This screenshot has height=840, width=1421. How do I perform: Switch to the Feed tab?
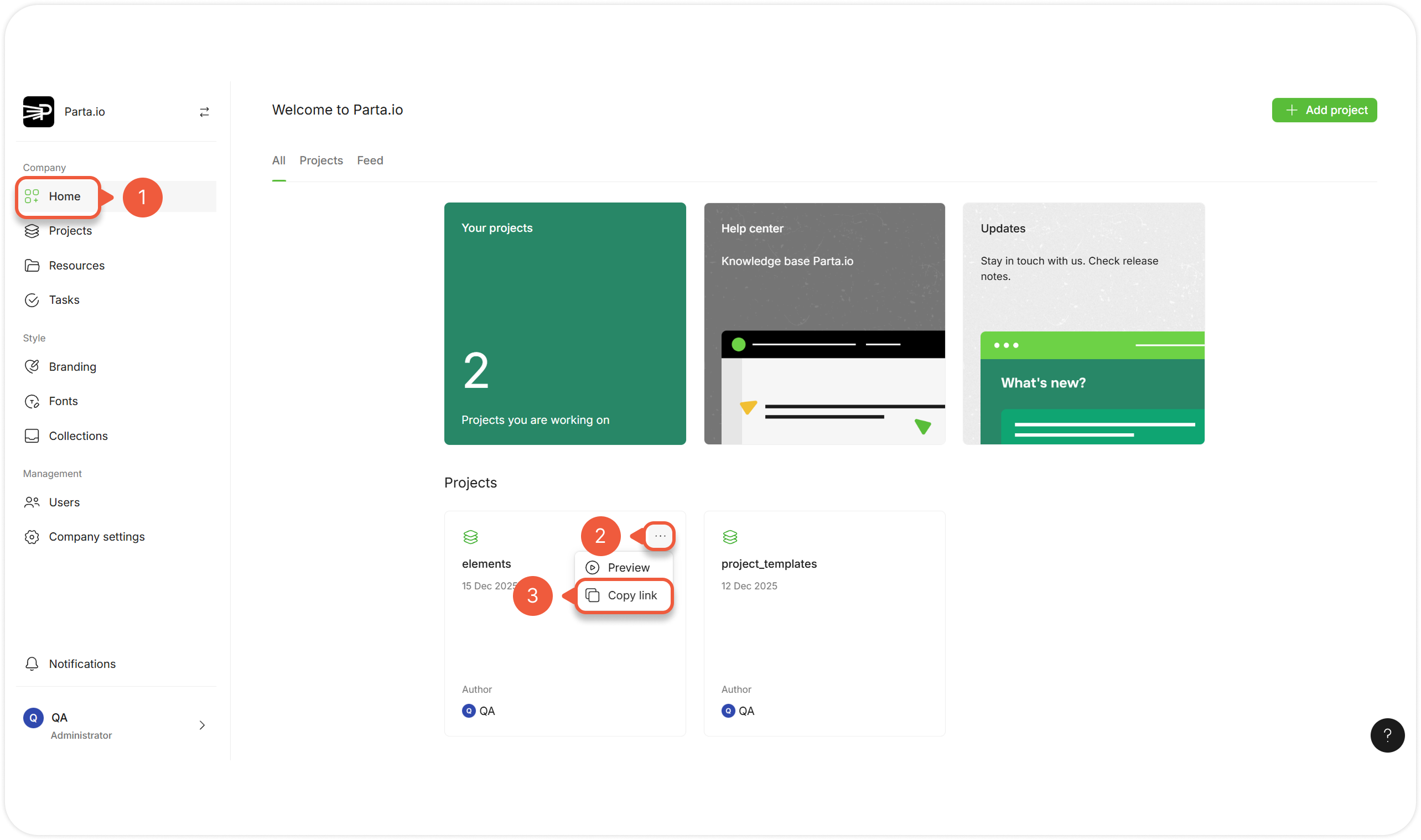[370, 160]
